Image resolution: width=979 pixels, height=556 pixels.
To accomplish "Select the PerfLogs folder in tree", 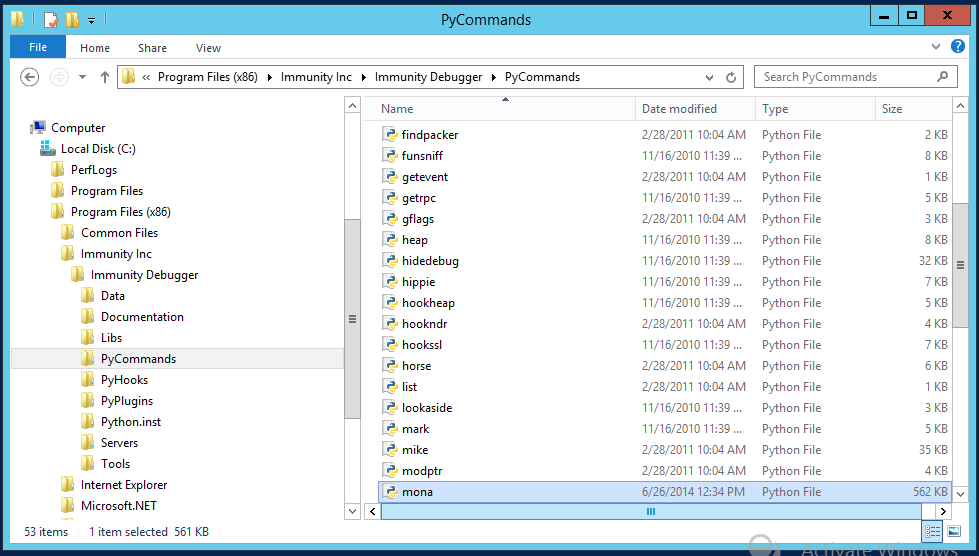I will point(94,170).
